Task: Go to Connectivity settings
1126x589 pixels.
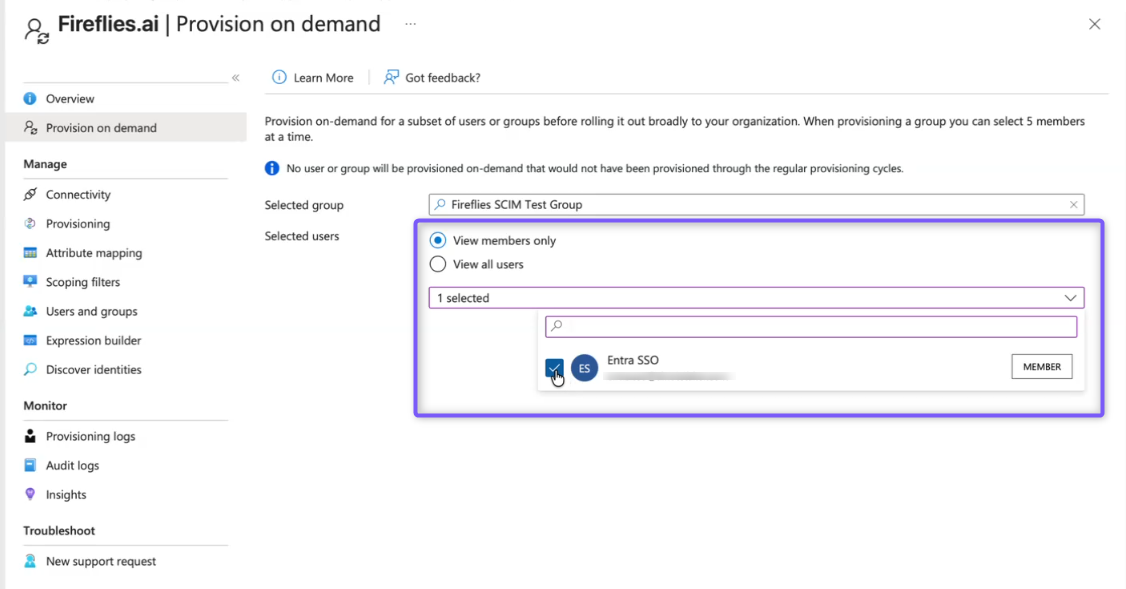Action: click(x=78, y=195)
